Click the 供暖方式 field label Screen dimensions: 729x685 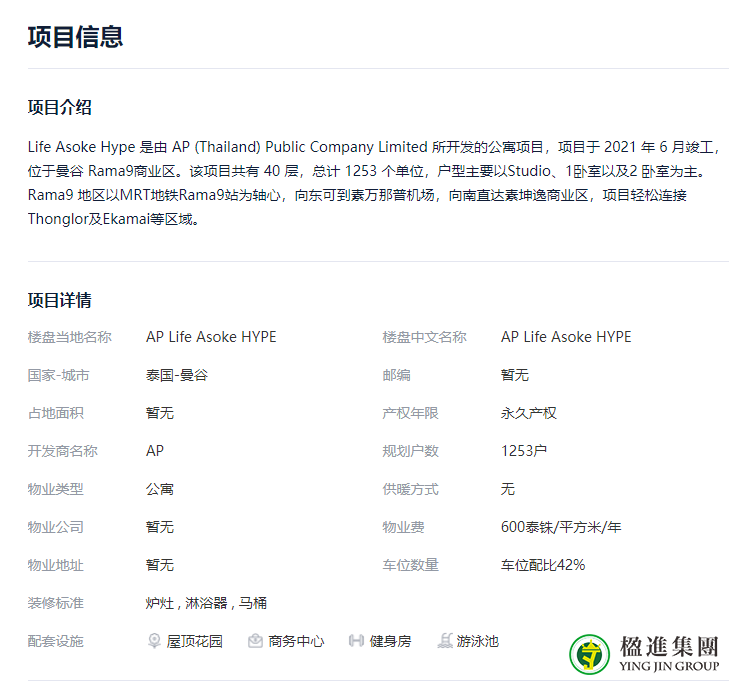[x=411, y=489]
